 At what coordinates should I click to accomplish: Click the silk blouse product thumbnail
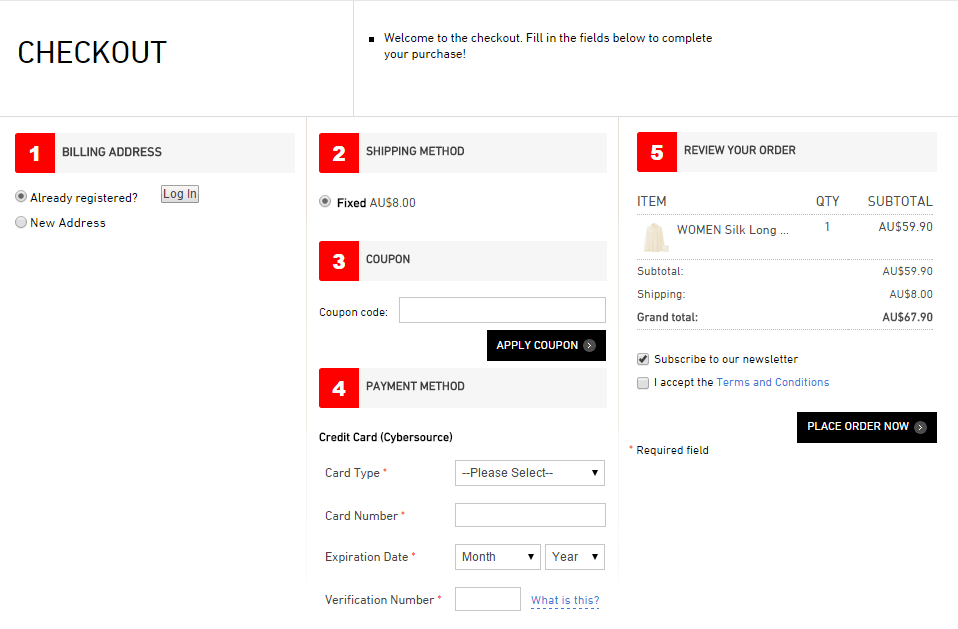654,237
